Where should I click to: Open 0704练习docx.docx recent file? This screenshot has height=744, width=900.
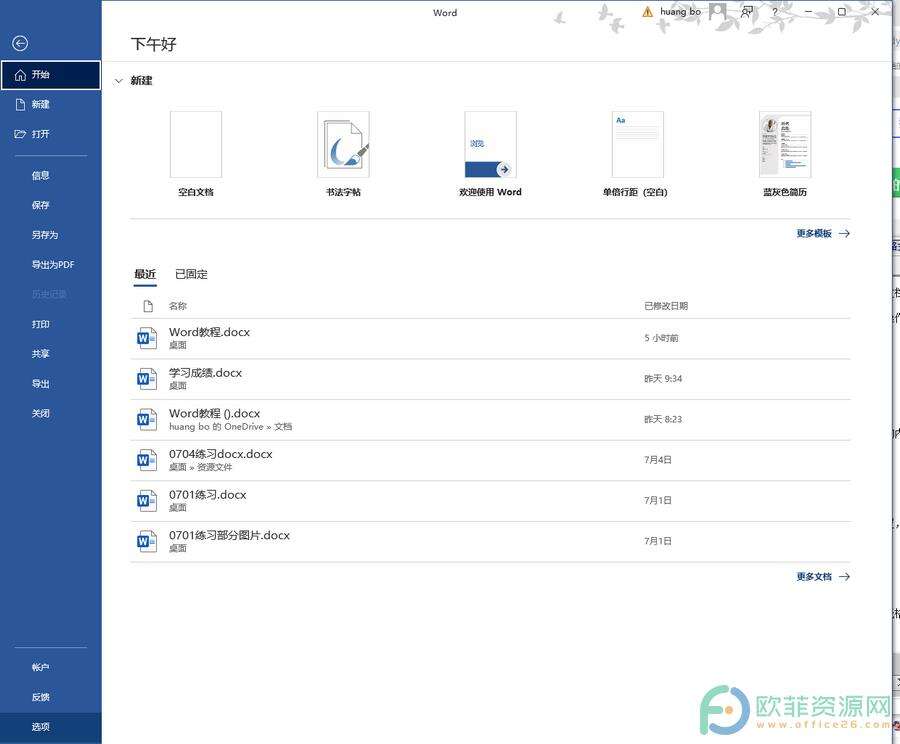(490, 460)
